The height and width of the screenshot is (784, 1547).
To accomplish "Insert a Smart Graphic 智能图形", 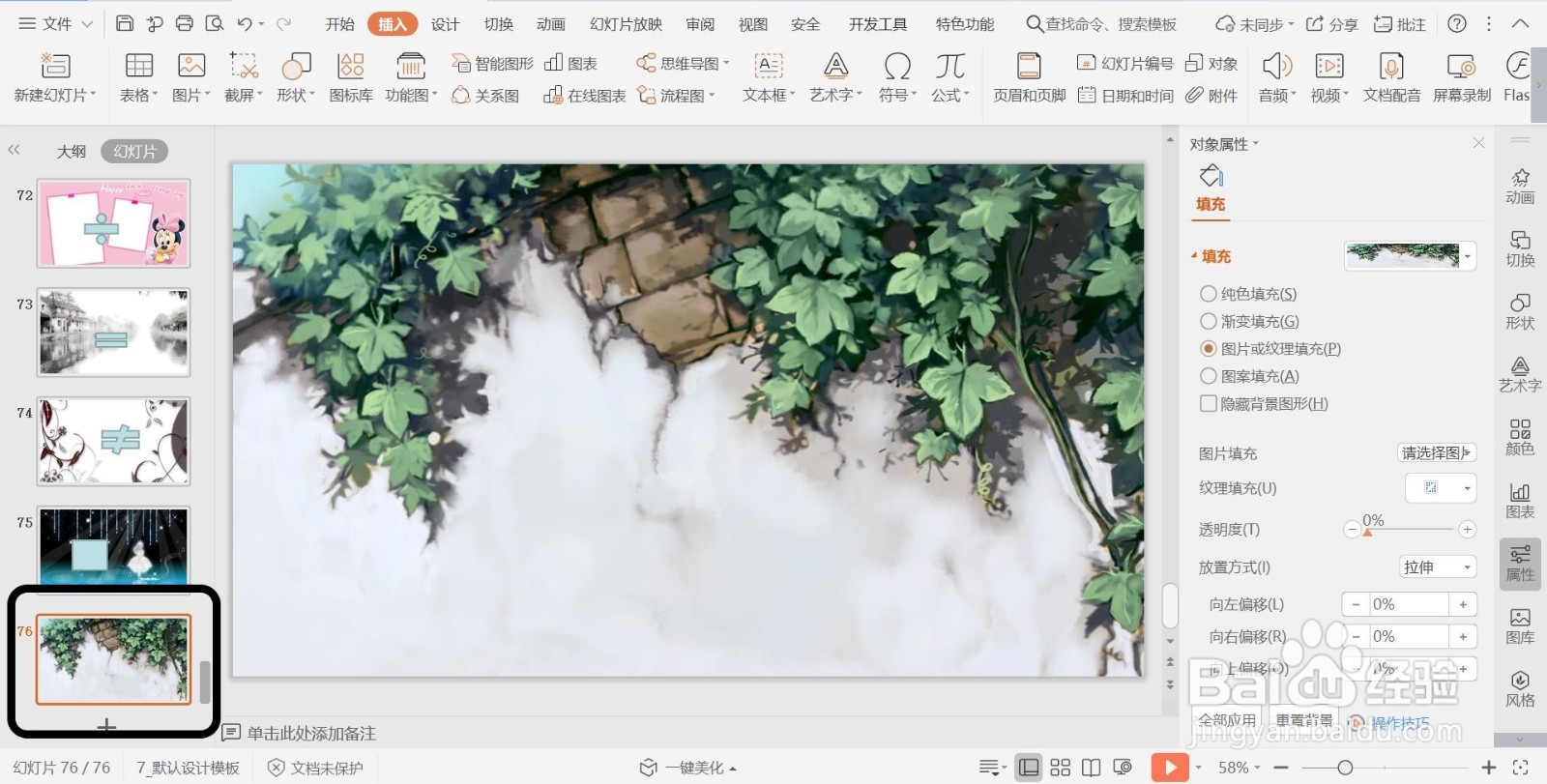I will click(493, 64).
